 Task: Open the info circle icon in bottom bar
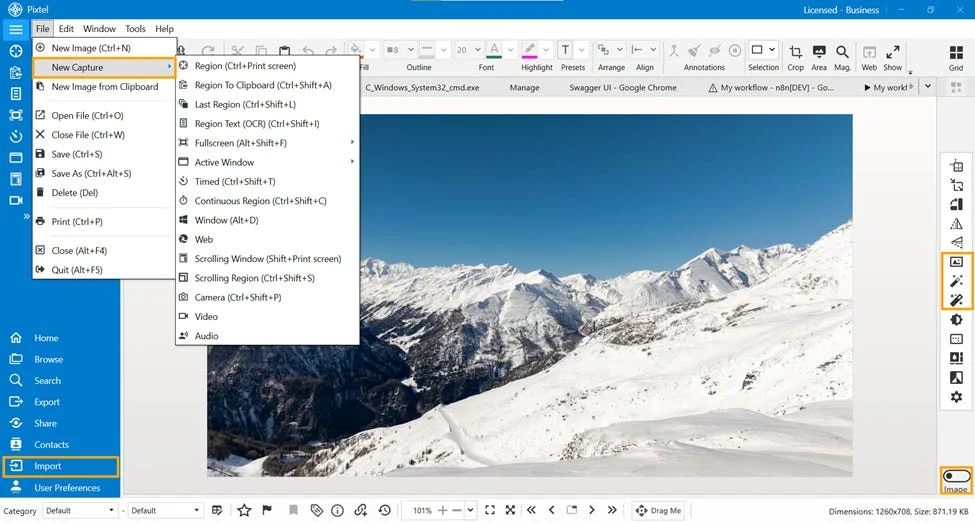[x=338, y=511]
